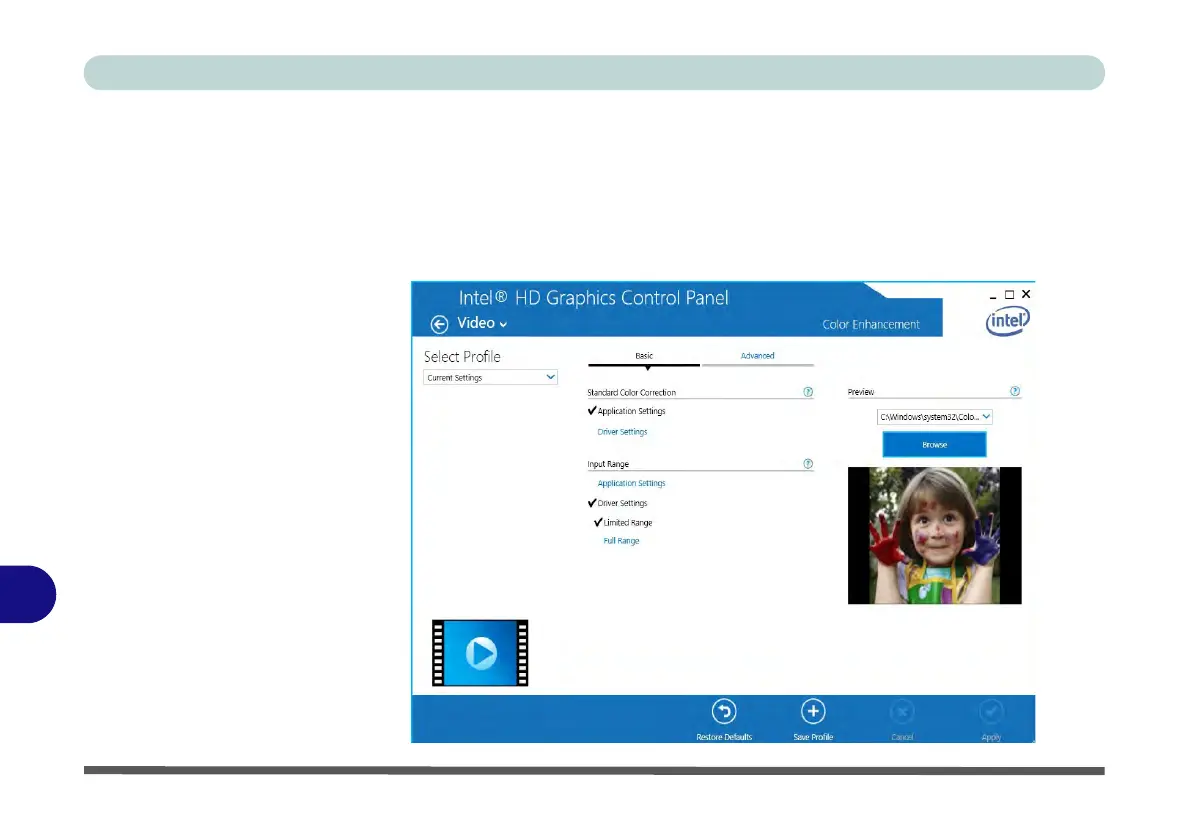Open help for Preview section
Viewport: 1190px width, 838px height.
pos(1015,392)
